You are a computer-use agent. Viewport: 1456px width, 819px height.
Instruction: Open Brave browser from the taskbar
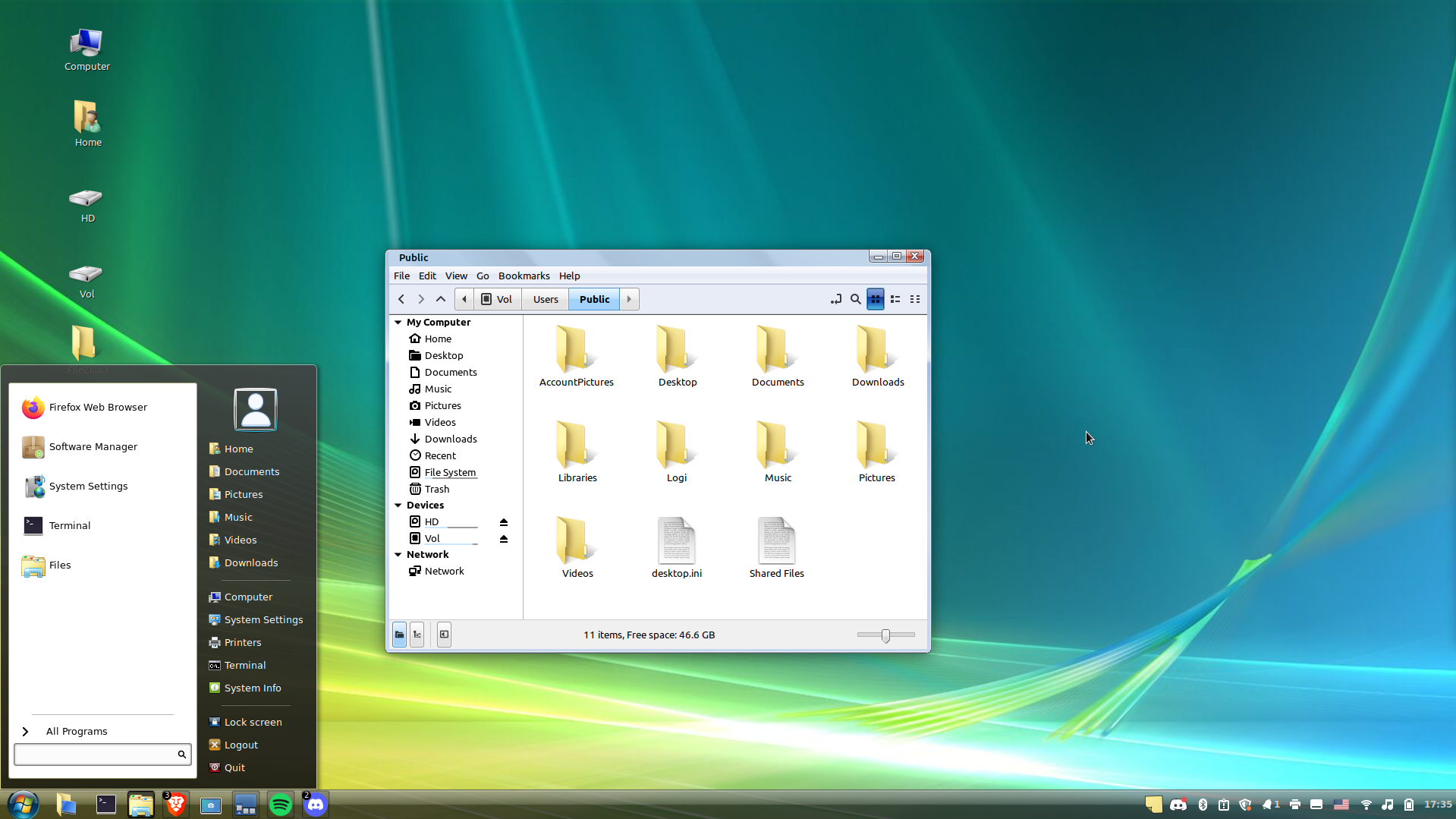pyautogui.click(x=176, y=805)
